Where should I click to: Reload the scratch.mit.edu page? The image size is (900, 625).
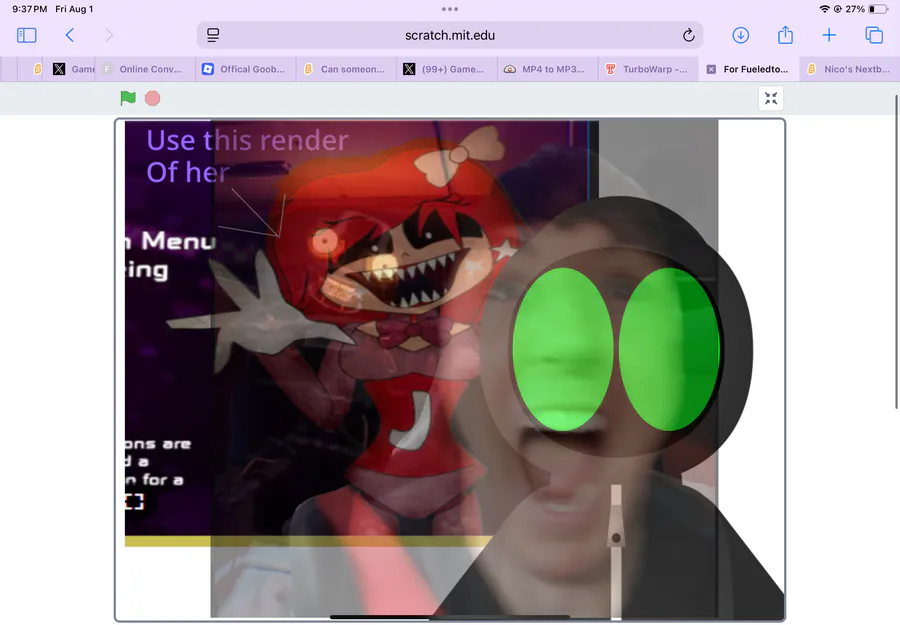pos(689,36)
